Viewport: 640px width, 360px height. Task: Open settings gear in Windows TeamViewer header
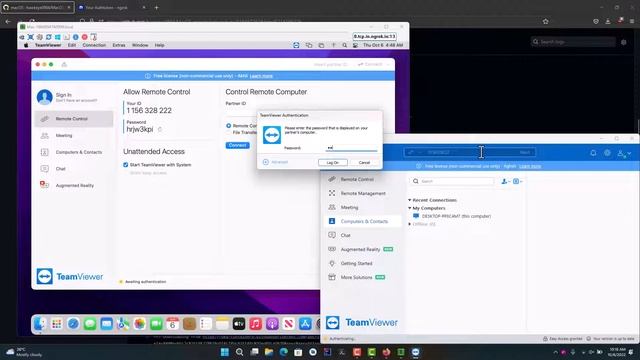[x=607, y=153]
